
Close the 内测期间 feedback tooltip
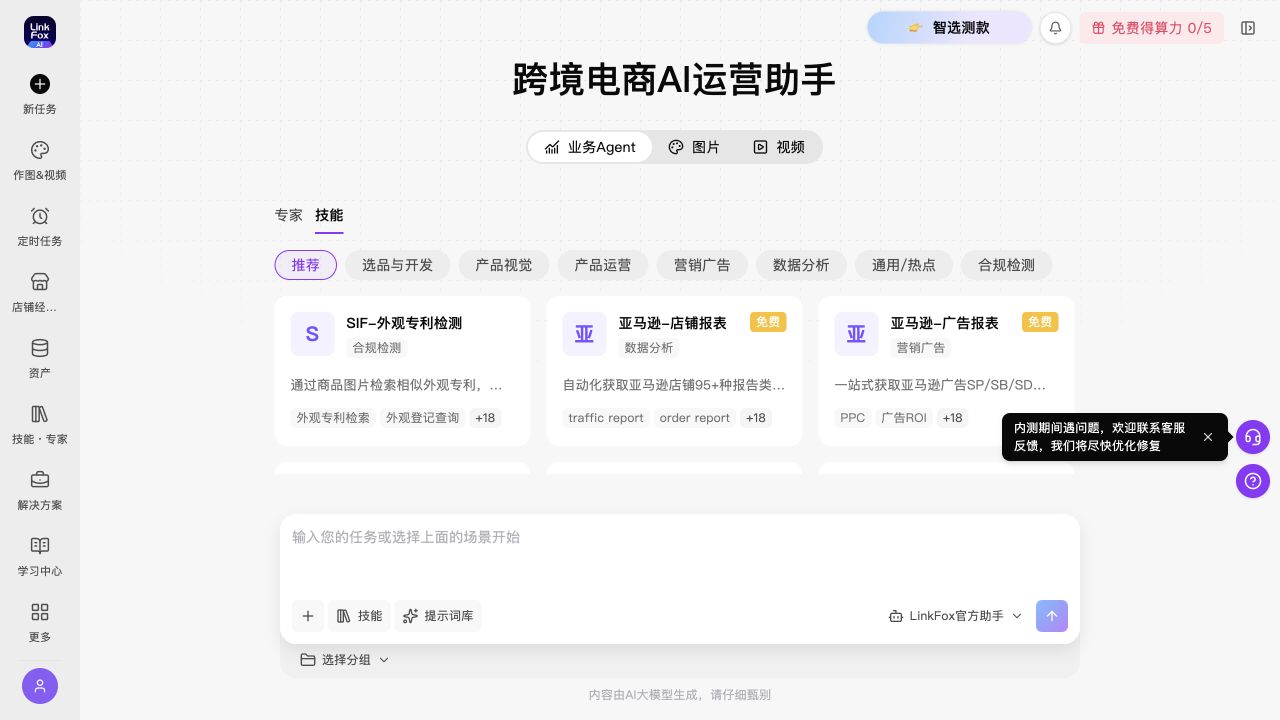(1208, 437)
